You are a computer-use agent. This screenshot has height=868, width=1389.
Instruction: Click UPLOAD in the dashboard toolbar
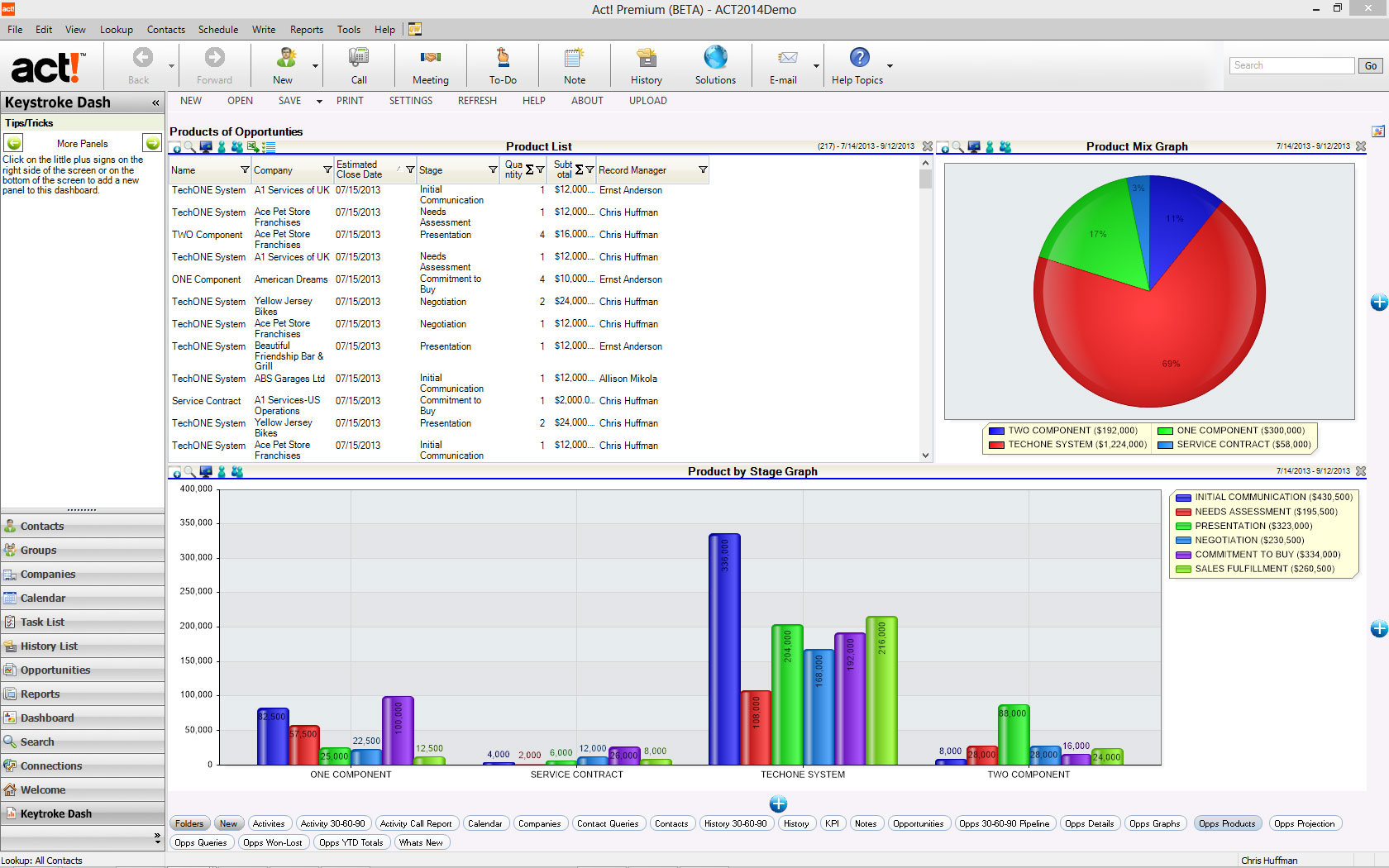point(647,101)
